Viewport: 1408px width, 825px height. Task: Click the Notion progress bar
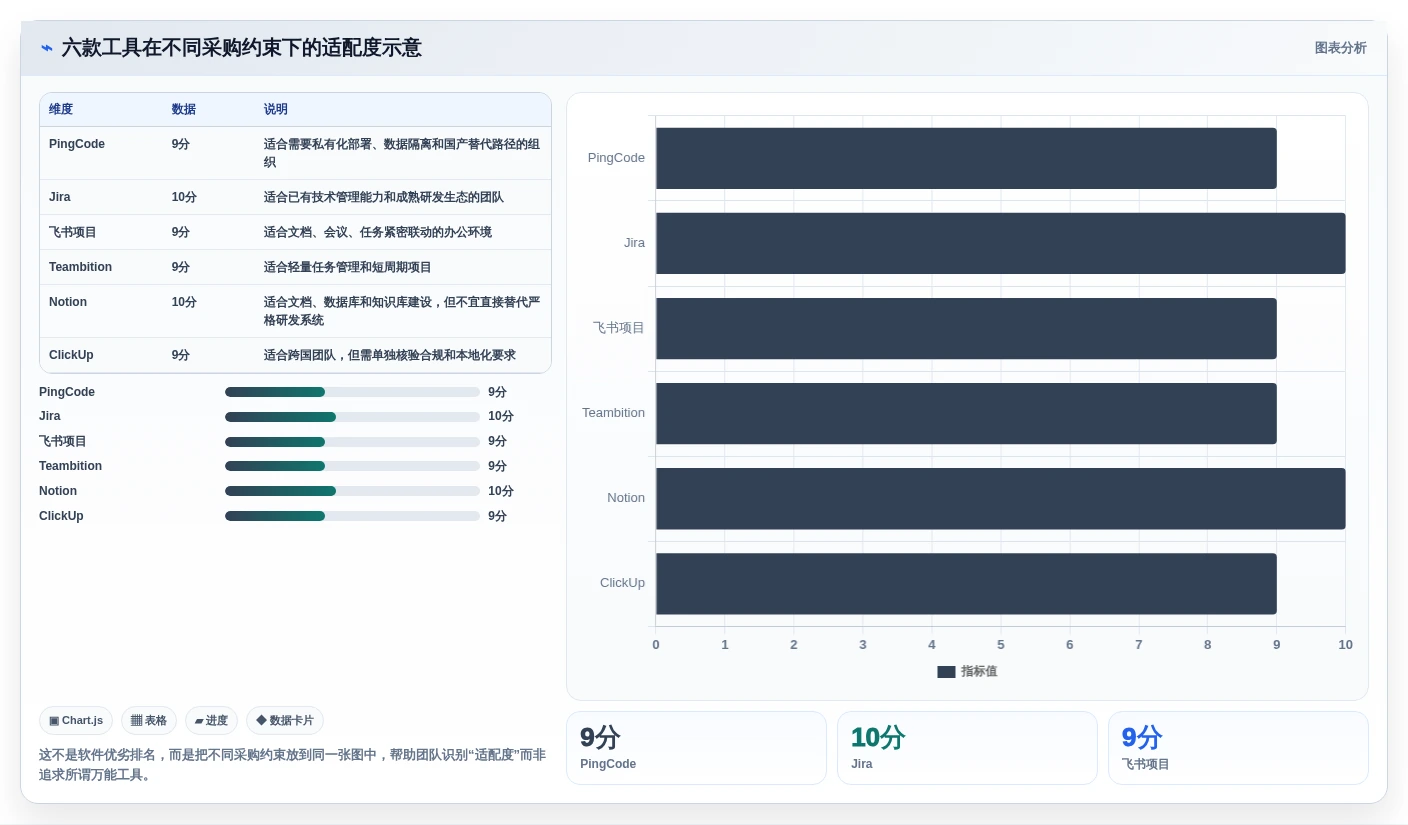[x=352, y=491]
